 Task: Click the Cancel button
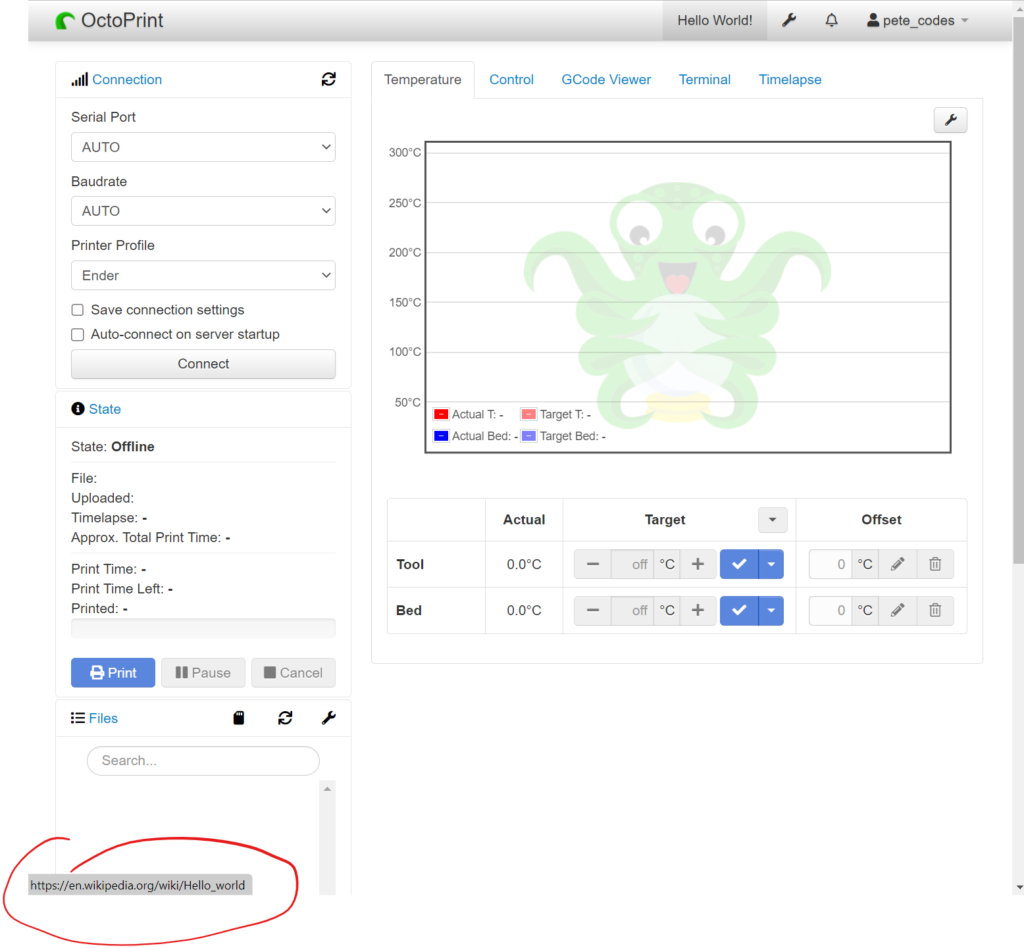point(293,672)
